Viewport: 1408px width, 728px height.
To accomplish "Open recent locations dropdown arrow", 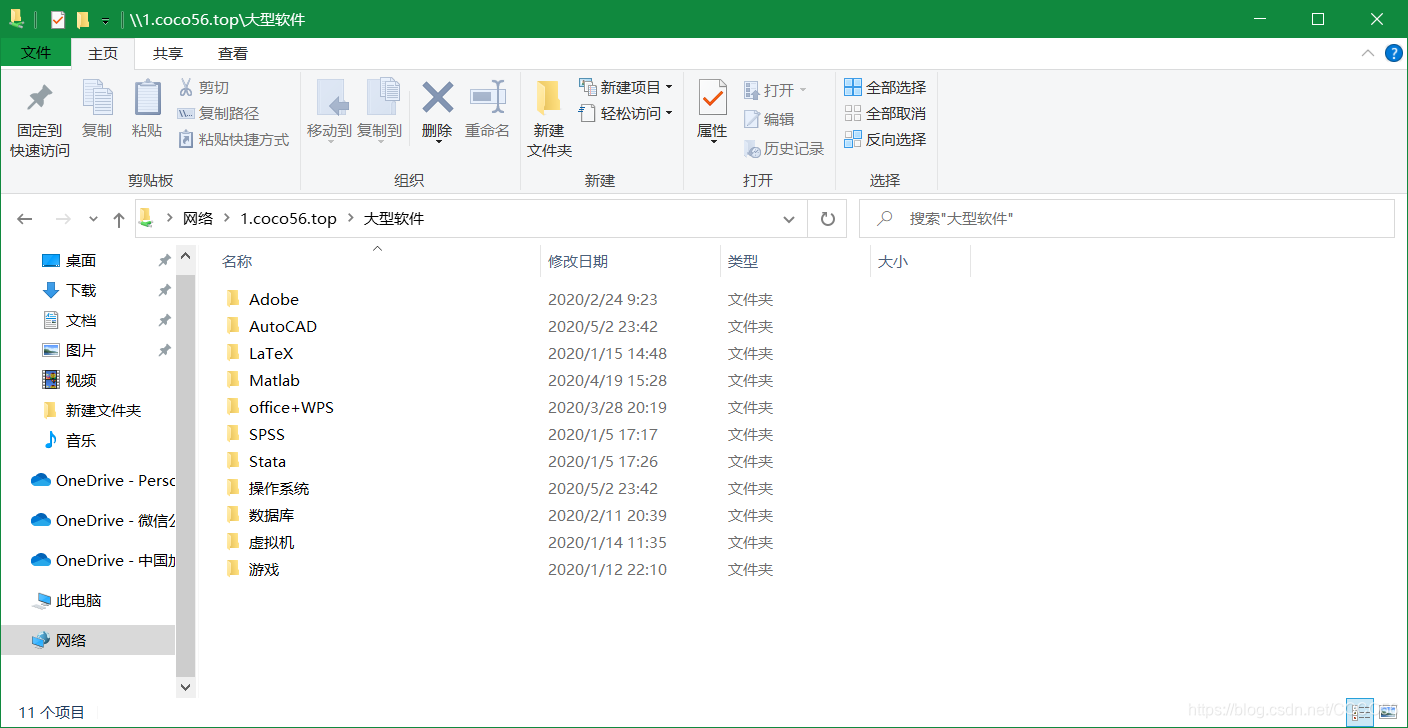I will (x=93, y=219).
